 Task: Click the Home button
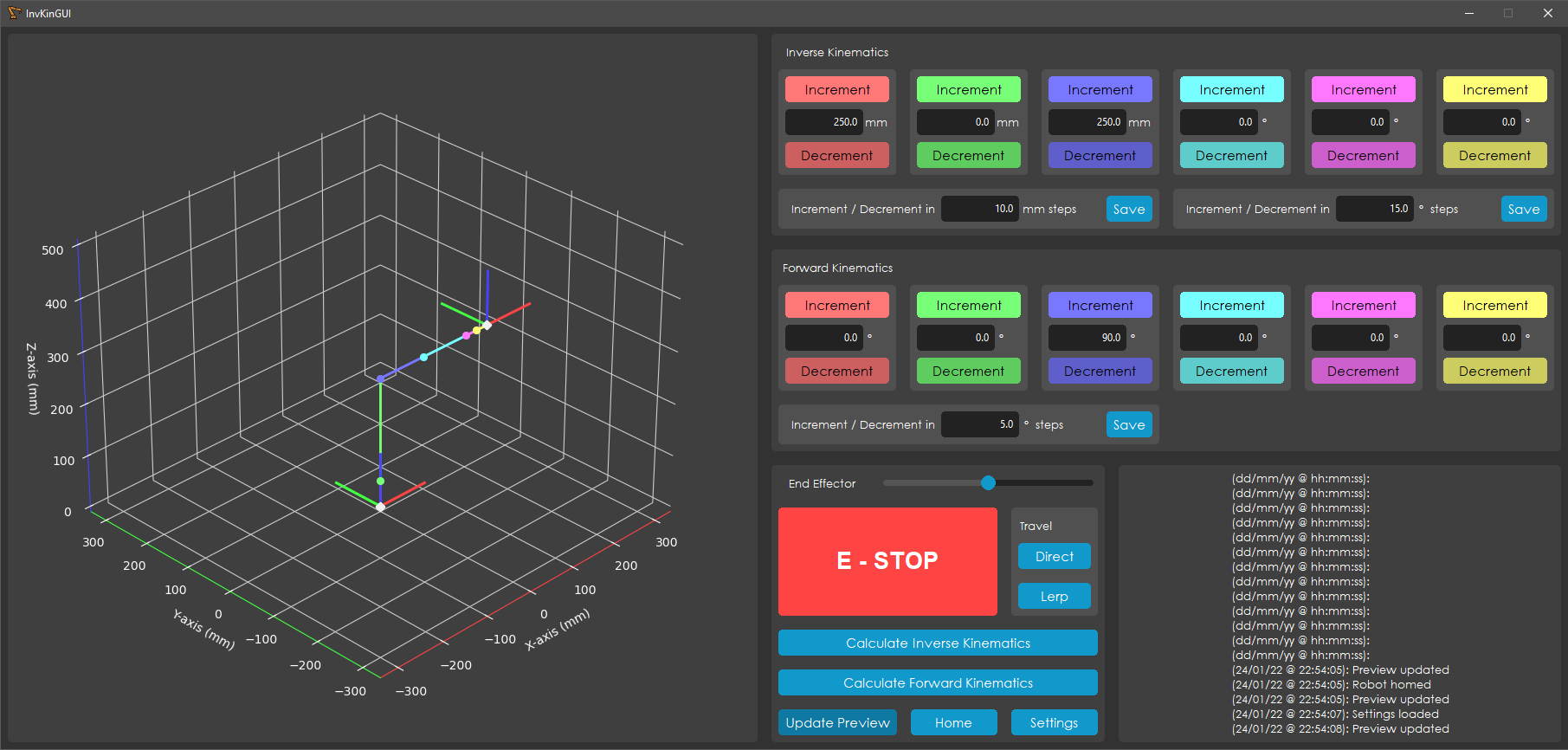(x=952, y=722)
